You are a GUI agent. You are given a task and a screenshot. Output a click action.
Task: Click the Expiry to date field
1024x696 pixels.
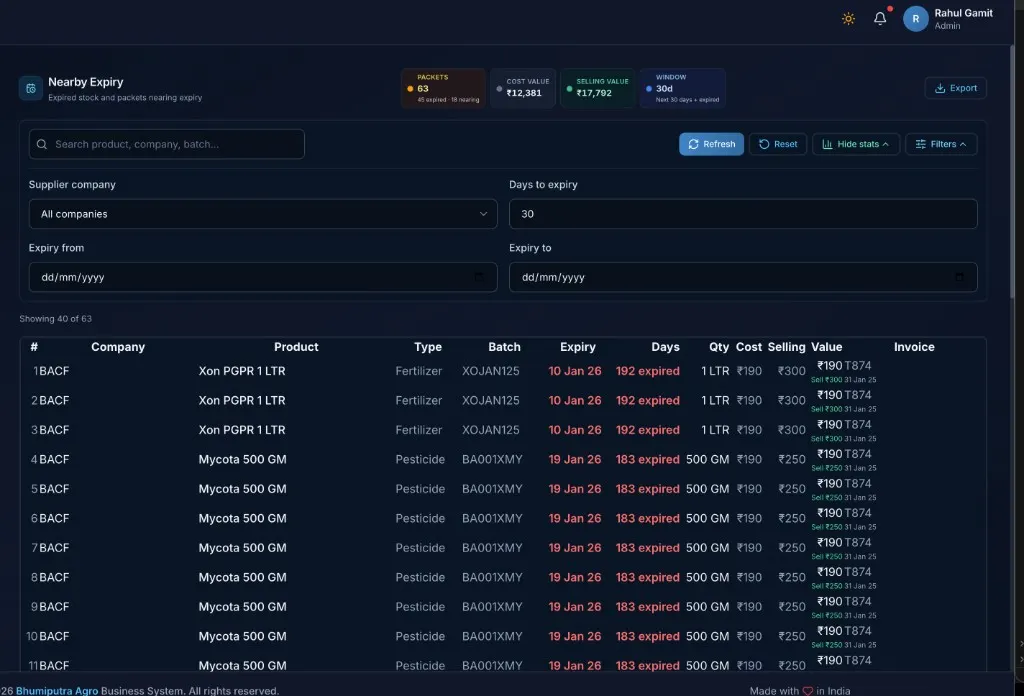(743, 277)
